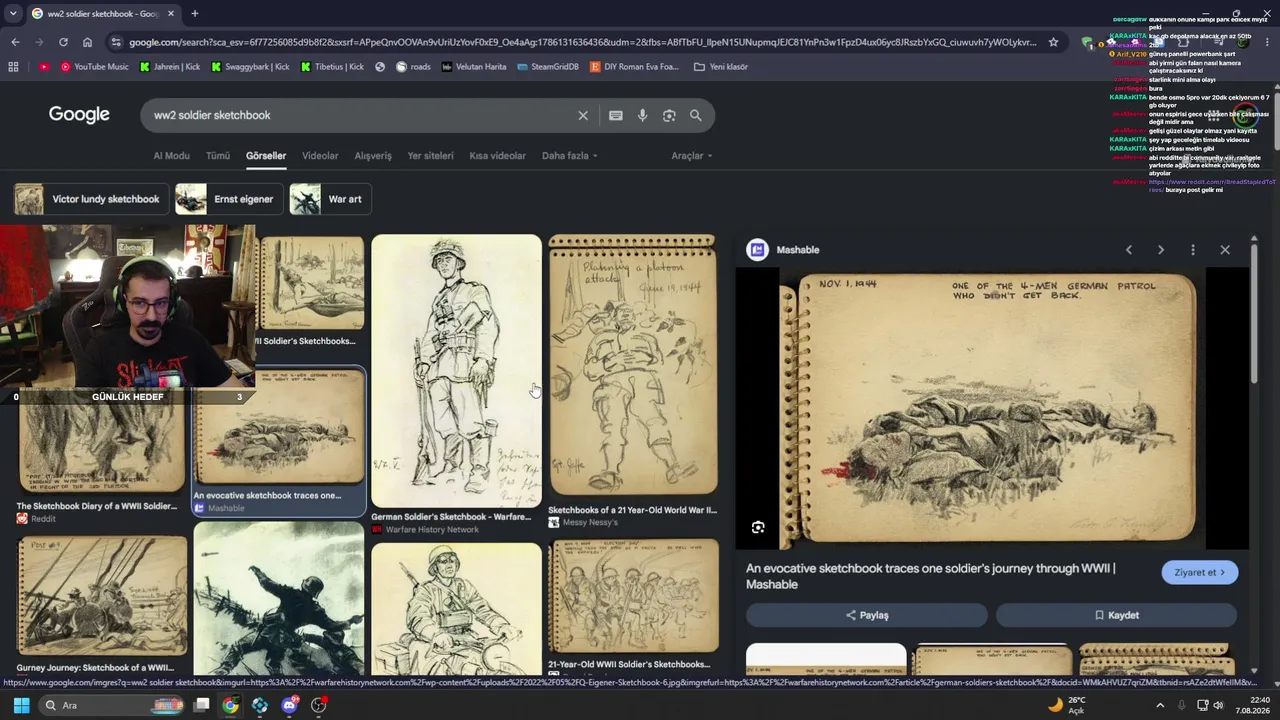Open the Chrome apps grid in bookmarks bar

(x=13, y=67)
